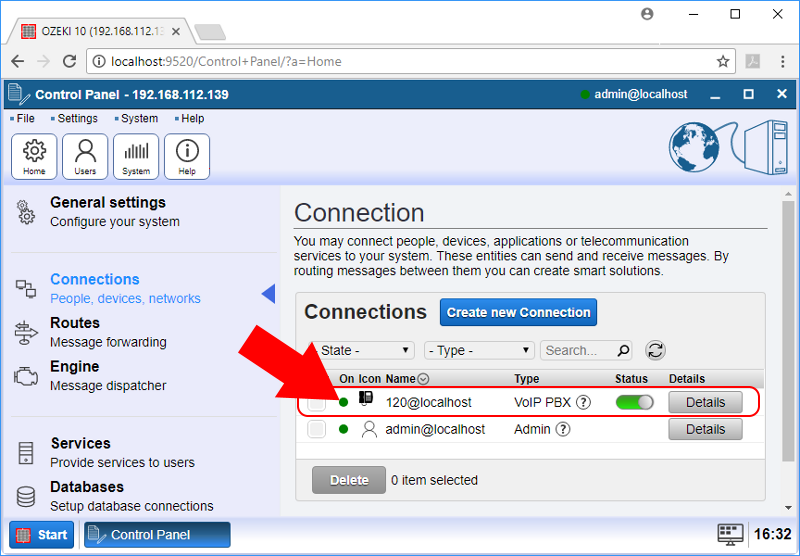The width and height of the screenshot is (800, 556).
Task: Open the State filter dropdown
Action: 361,350
